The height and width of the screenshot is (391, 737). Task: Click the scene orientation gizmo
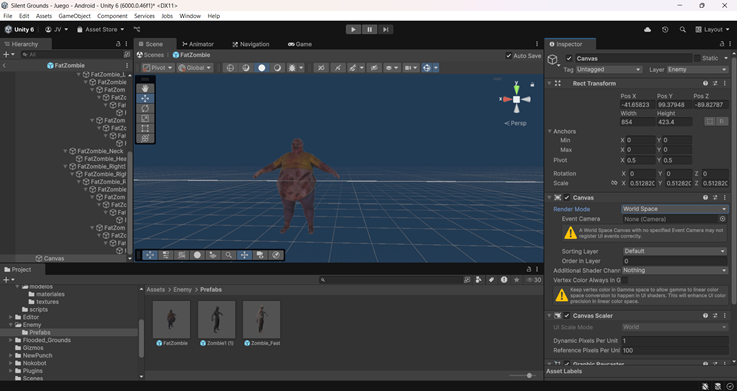coord(516,99)
